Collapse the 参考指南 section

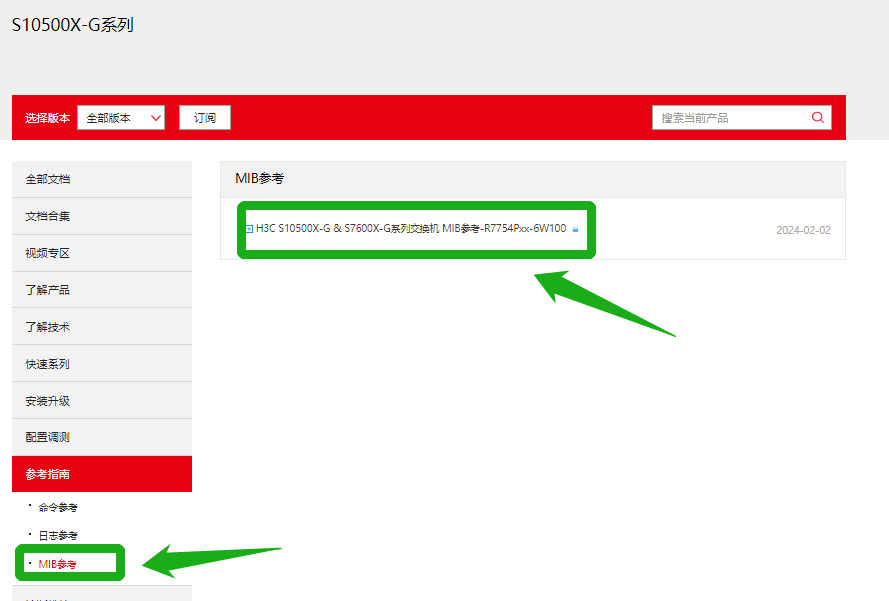pos(102,474)
